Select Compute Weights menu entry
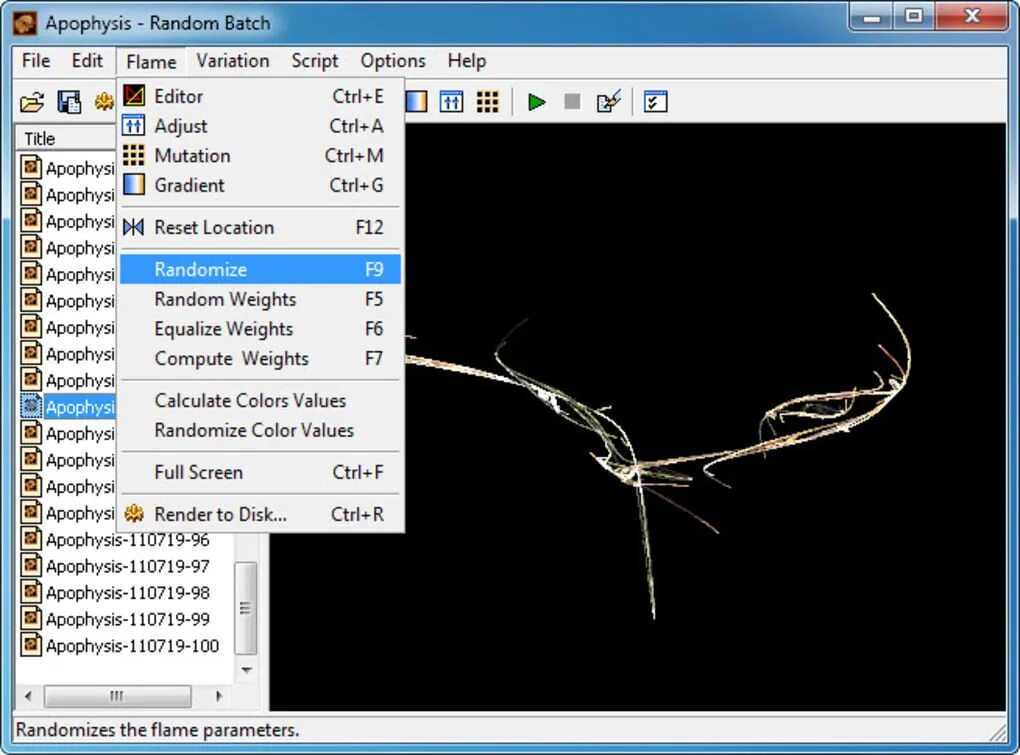This screenshot has height=755, width=1020. pyautogui.click(x=260, y=358)
